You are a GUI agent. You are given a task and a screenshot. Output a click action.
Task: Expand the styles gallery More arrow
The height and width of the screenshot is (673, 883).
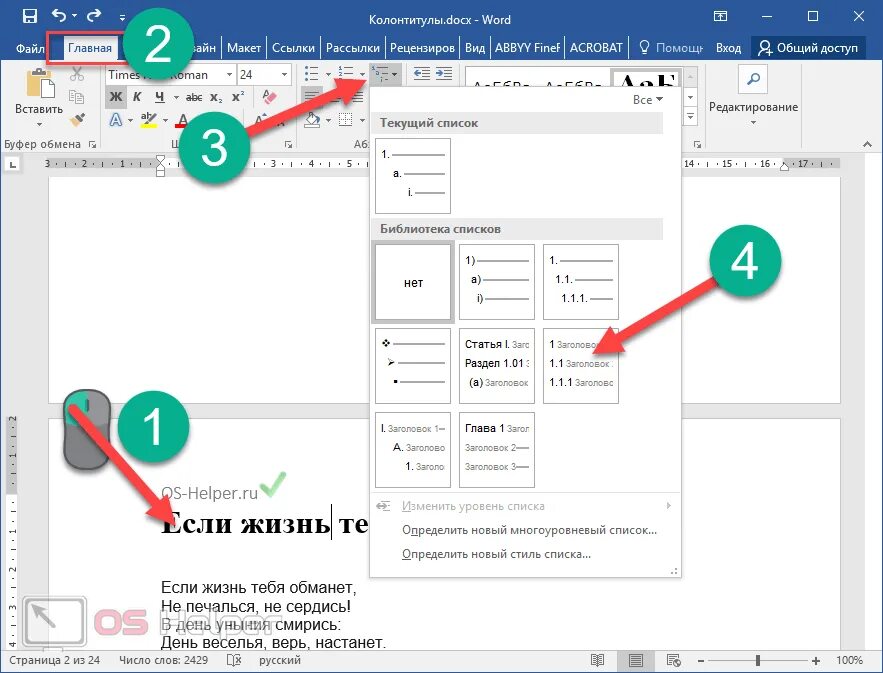pyautogui.click(x=691, y=117)
